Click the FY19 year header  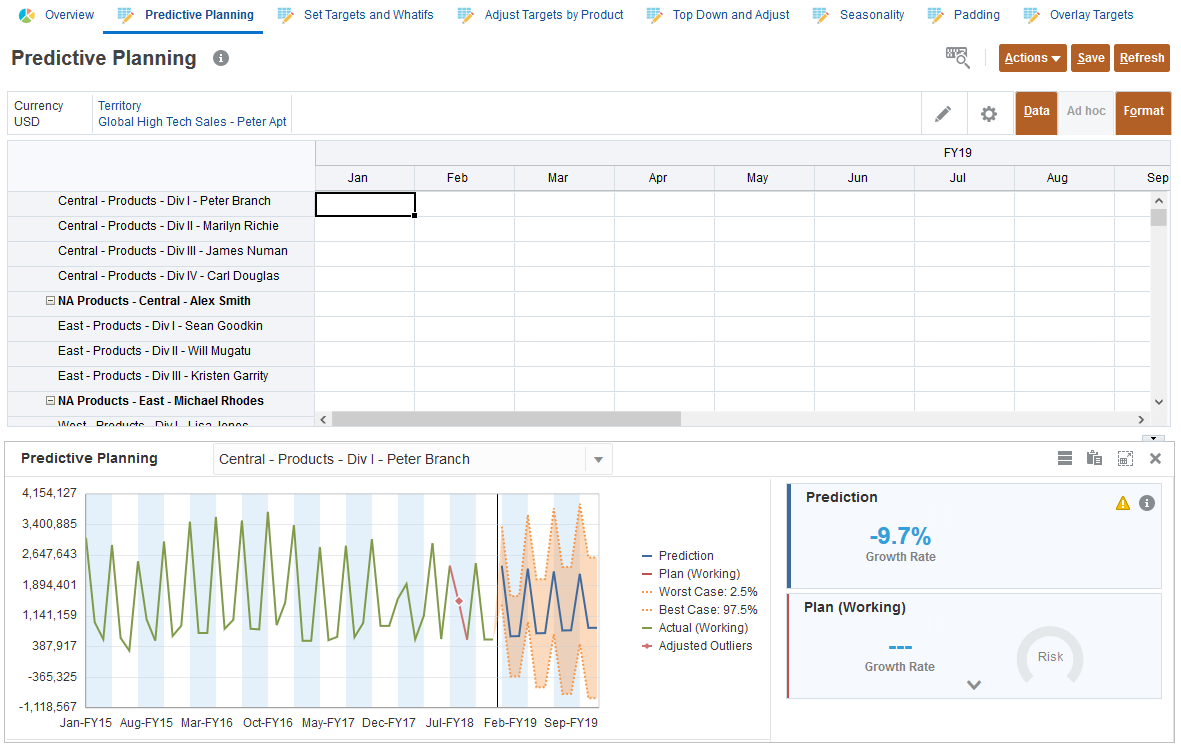click(957, 153)
